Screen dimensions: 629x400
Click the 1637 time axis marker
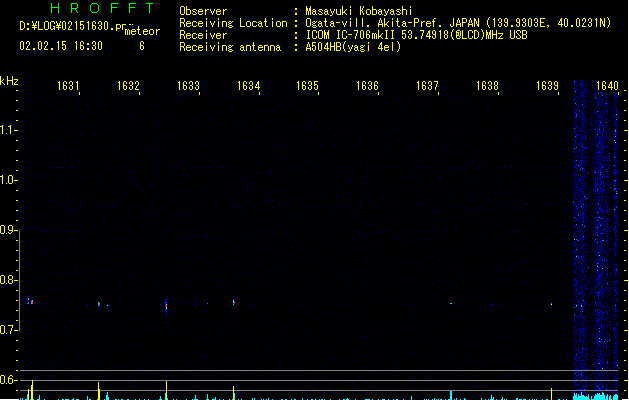(427, 86)
